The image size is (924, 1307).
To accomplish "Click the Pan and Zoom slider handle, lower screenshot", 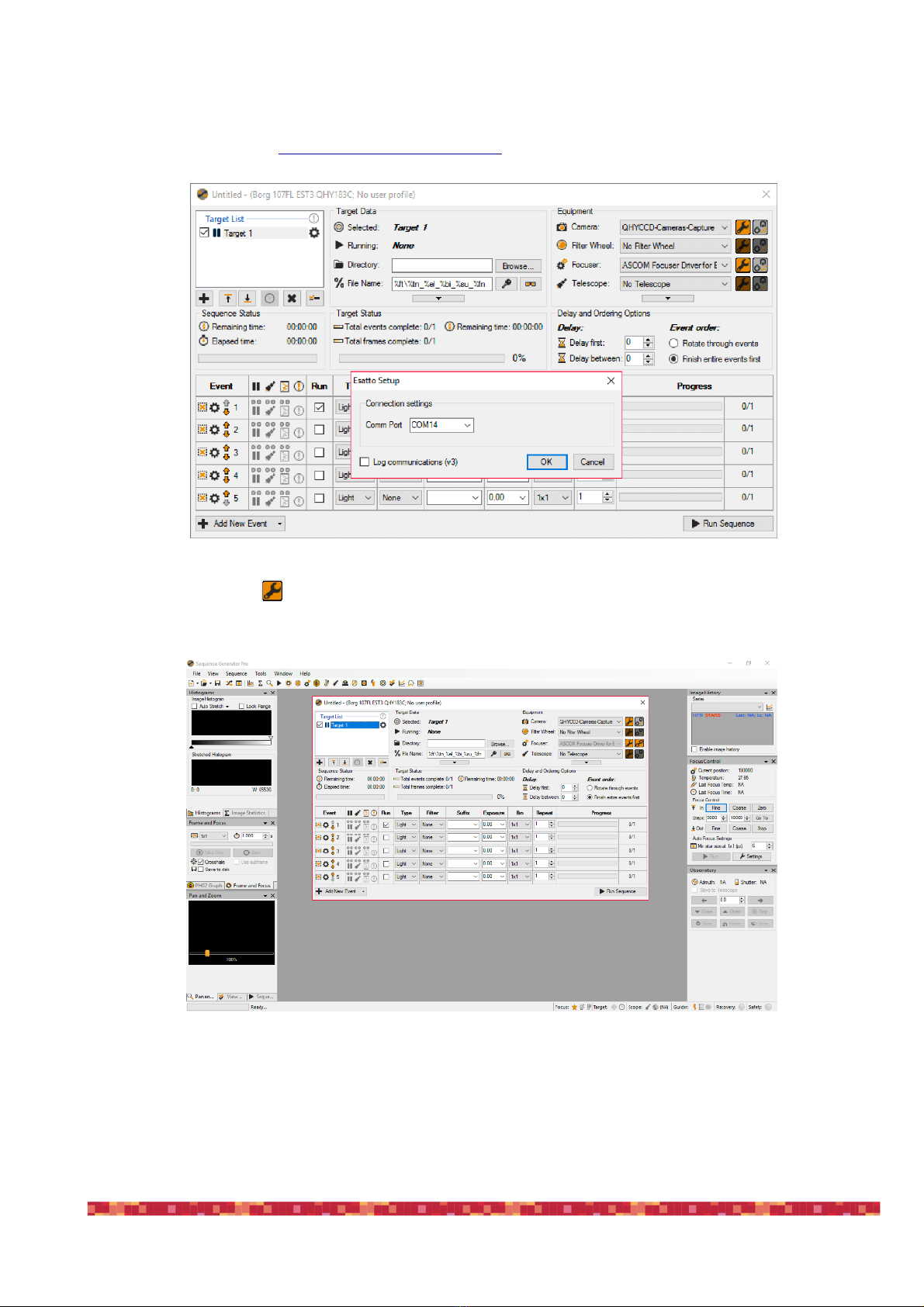I will pyautogui.click(x=207, y=953).
